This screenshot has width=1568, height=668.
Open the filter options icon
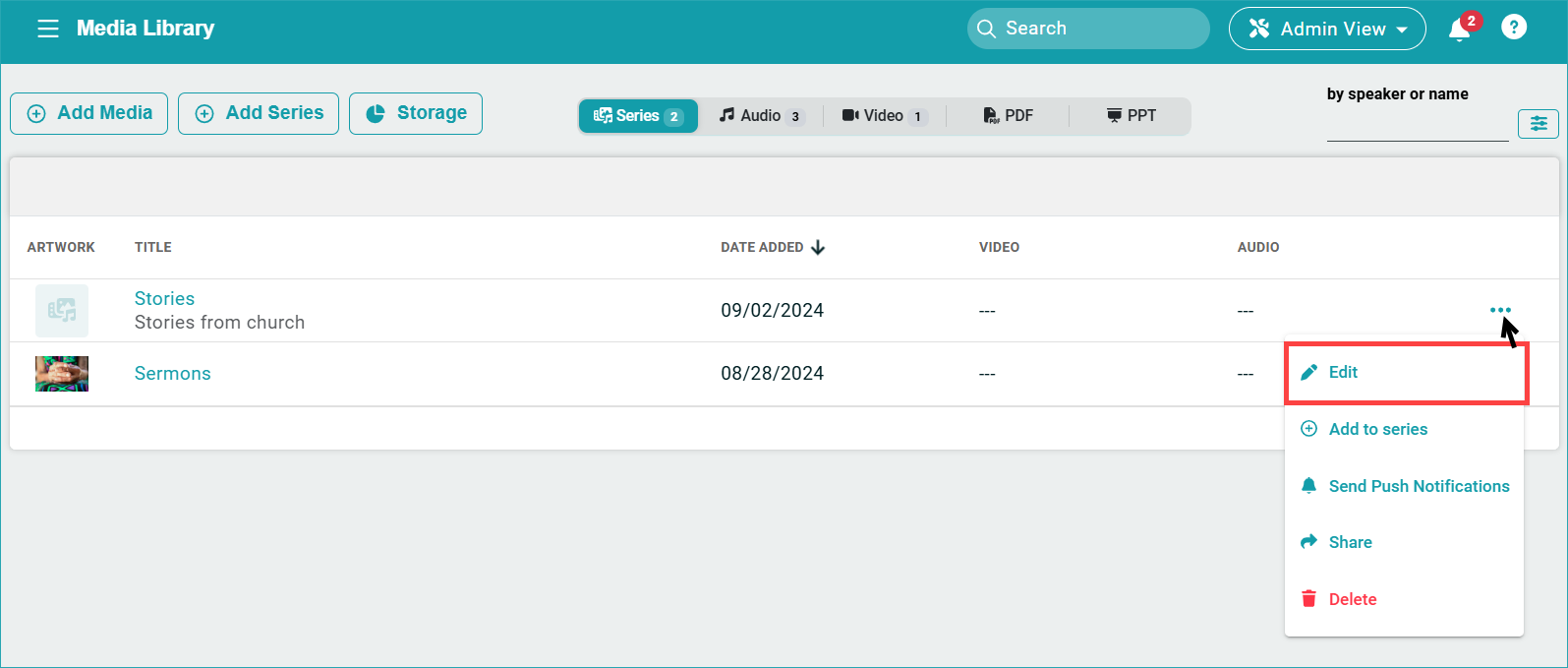click(1538, 123)
